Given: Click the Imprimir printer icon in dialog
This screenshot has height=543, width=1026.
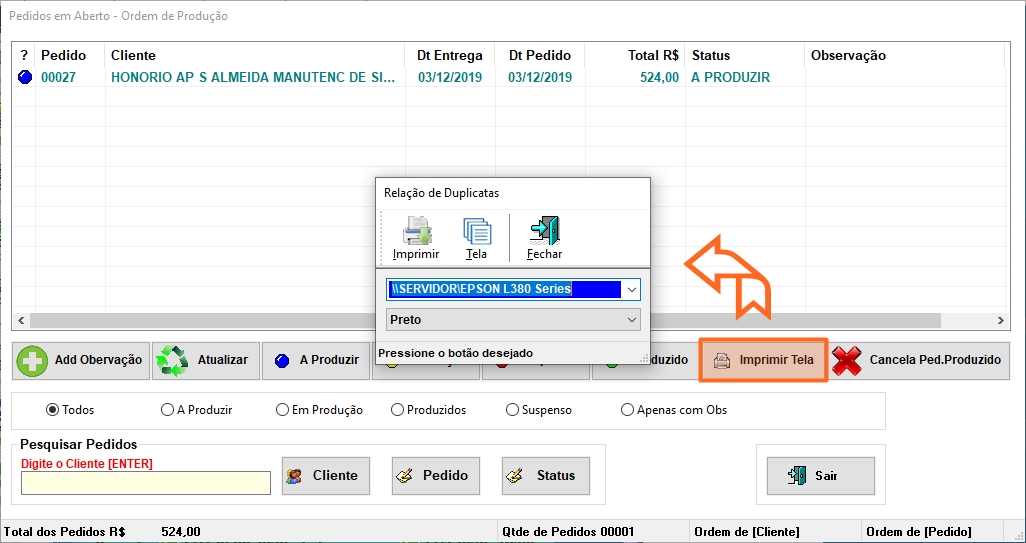Looking at the screenshot, I should point(416,232).
